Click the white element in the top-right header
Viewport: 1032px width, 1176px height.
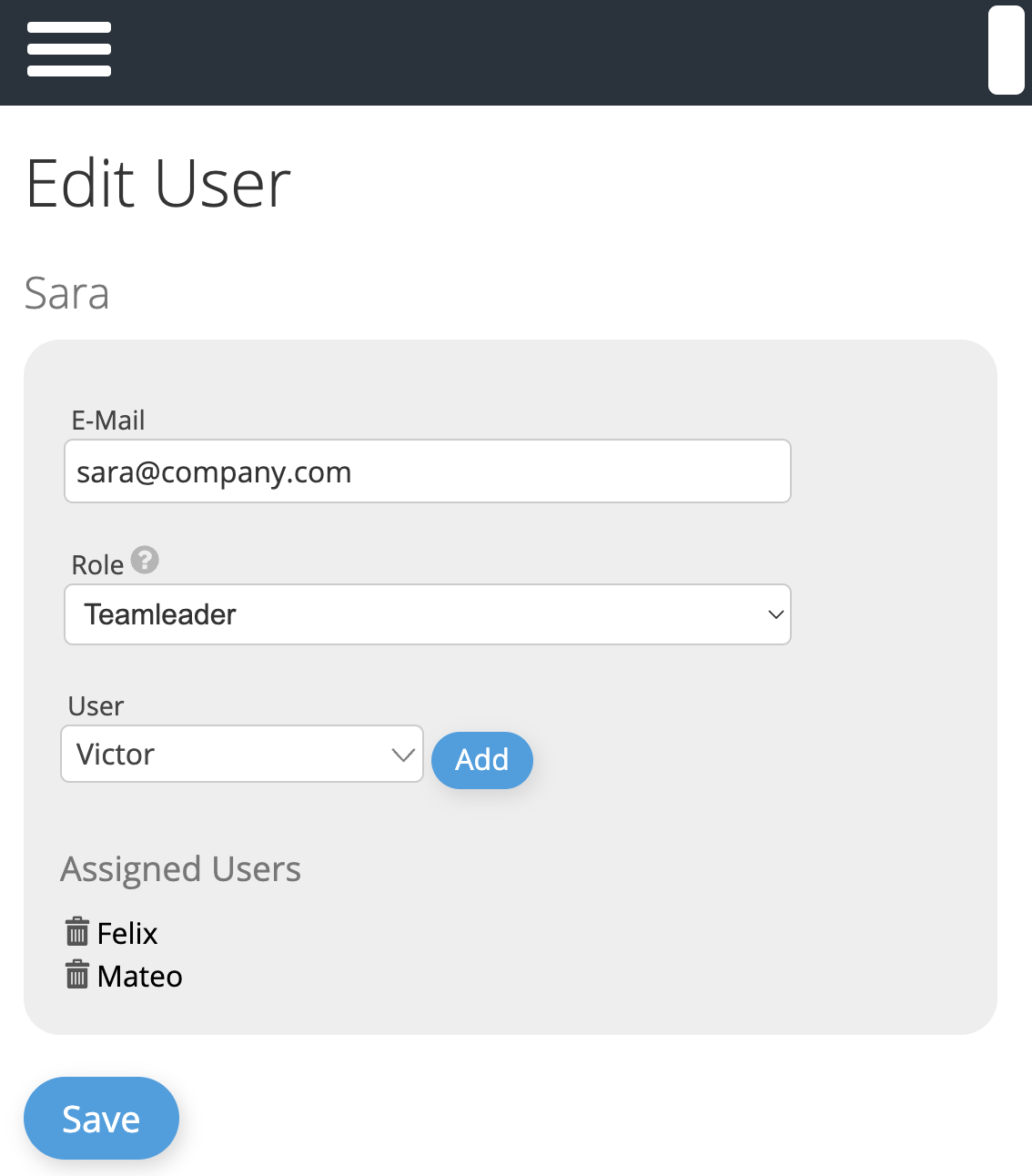pos(1007,50)
